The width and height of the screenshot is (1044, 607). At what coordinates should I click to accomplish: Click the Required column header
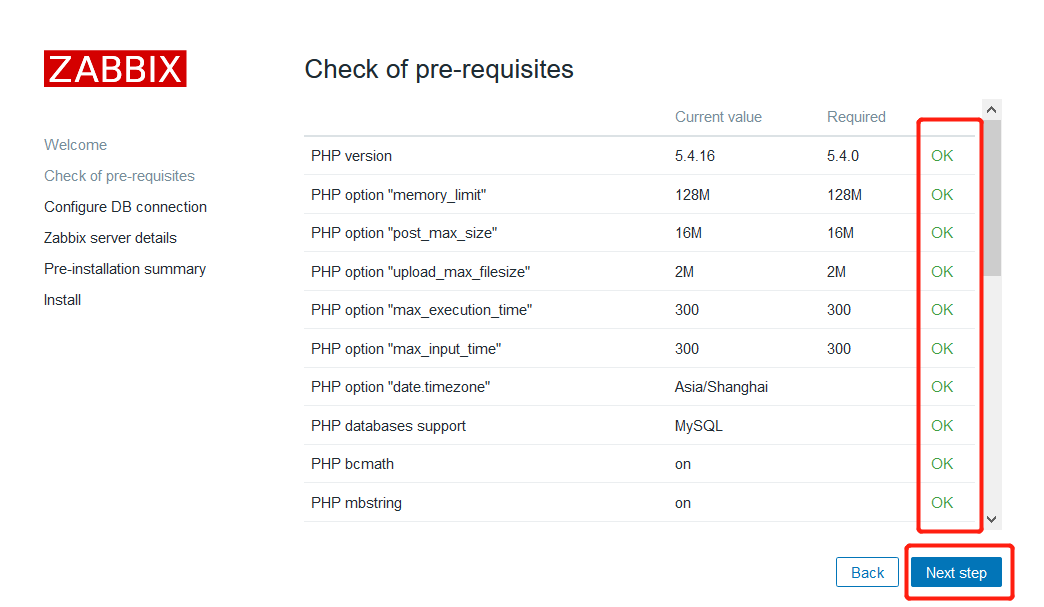pos(856,117)
